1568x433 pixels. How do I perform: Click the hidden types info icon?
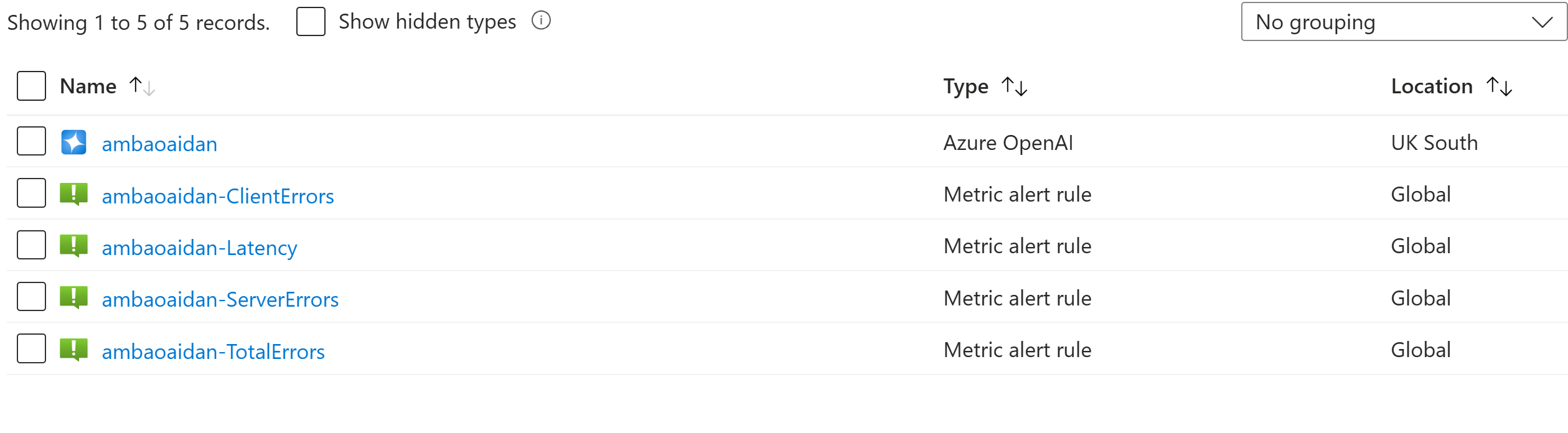pos(541,21)
